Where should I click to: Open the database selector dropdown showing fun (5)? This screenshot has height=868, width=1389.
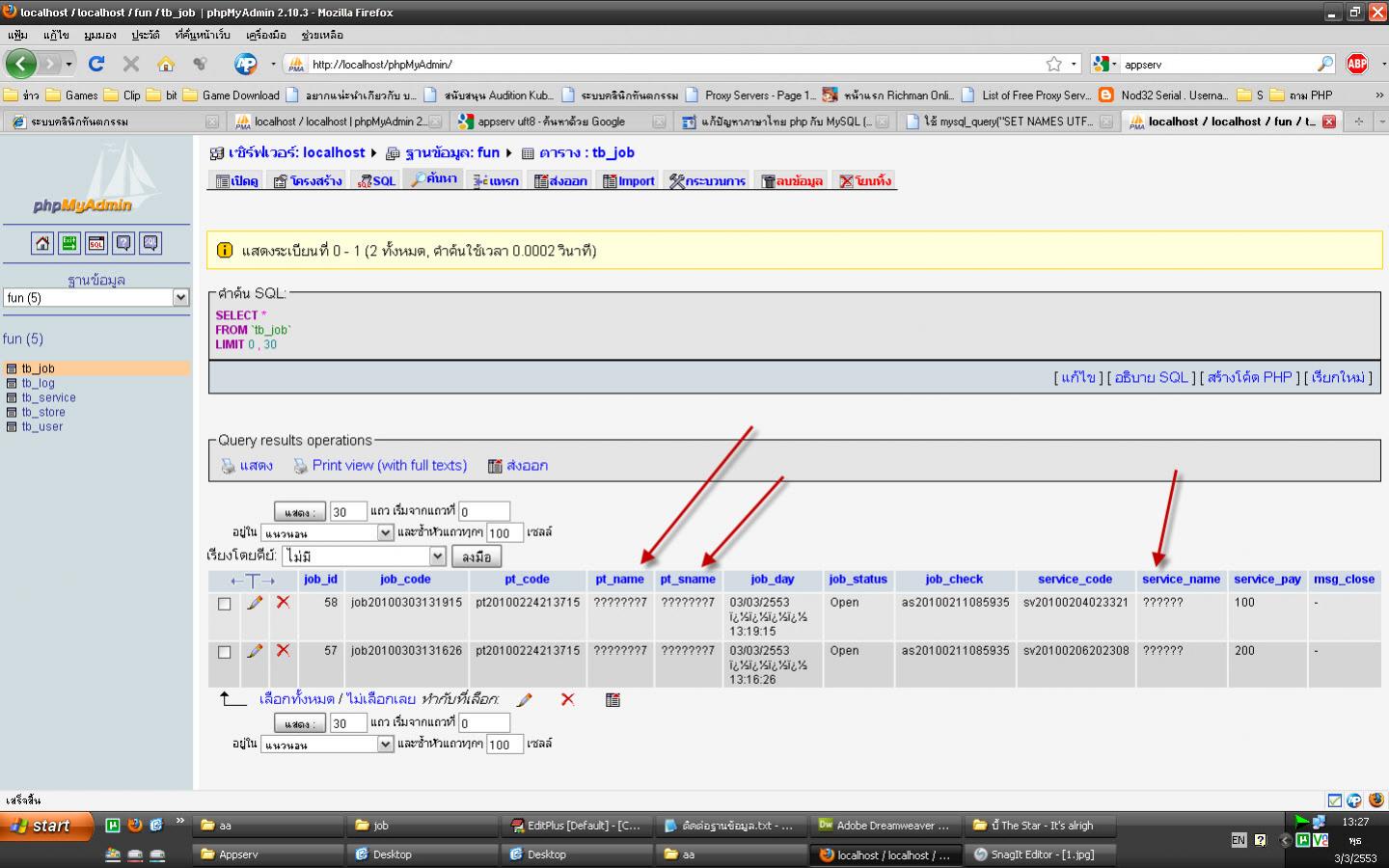(x=96, y=298)
